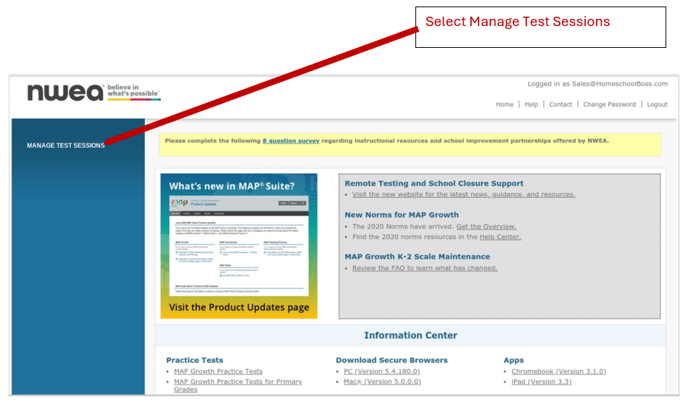Open the Home link

point(505,104)
